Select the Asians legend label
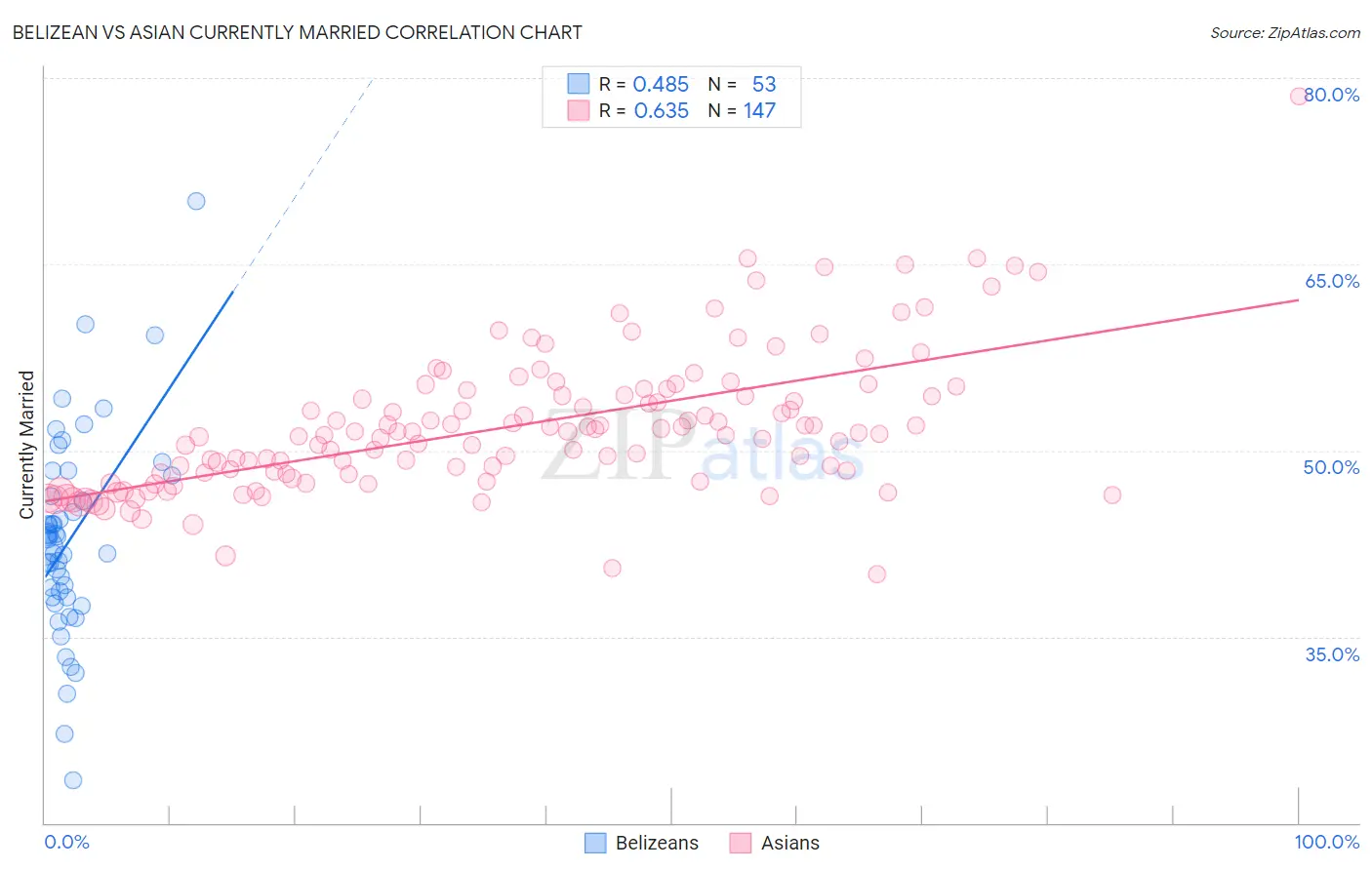 790,843
